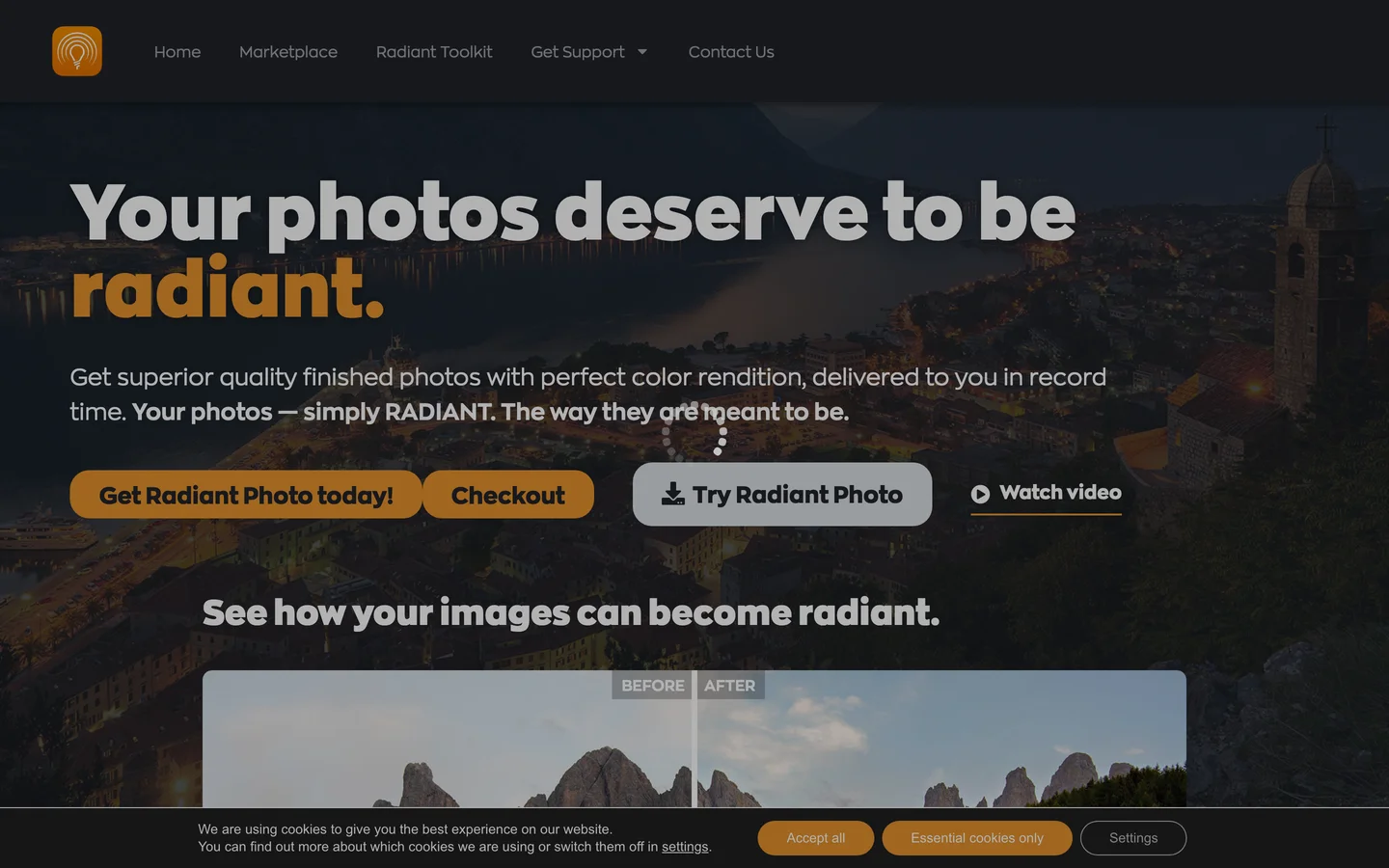Click the AFTER label on comparison image
Viewport: 1389px width, 868px height.
(x=730, y=686)
